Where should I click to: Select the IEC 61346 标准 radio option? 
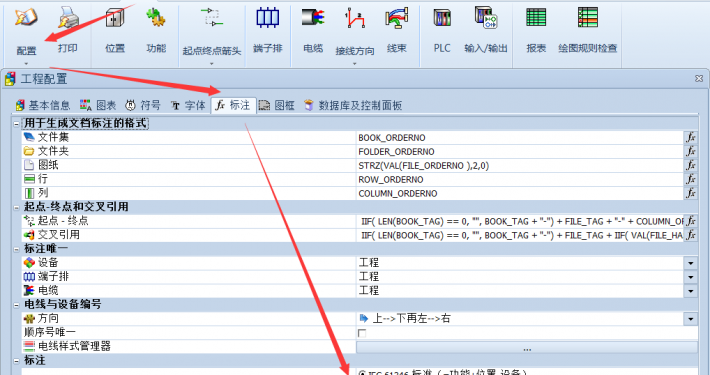362,373
